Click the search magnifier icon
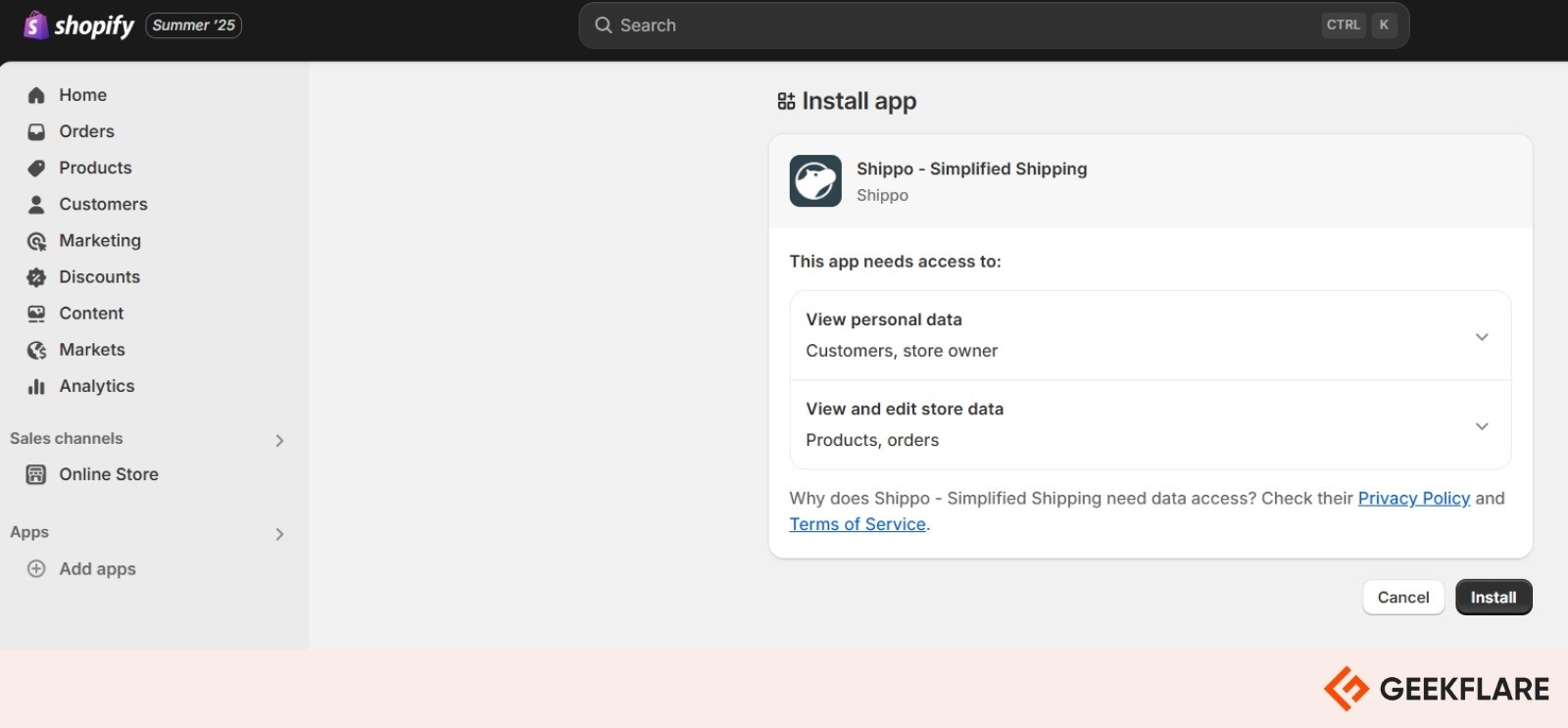 [604, 24]
